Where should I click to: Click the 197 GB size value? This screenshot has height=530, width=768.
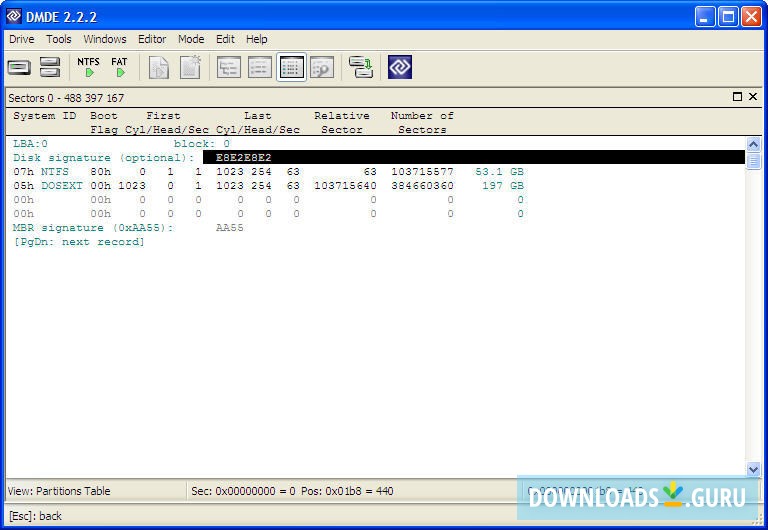[503, 186]
